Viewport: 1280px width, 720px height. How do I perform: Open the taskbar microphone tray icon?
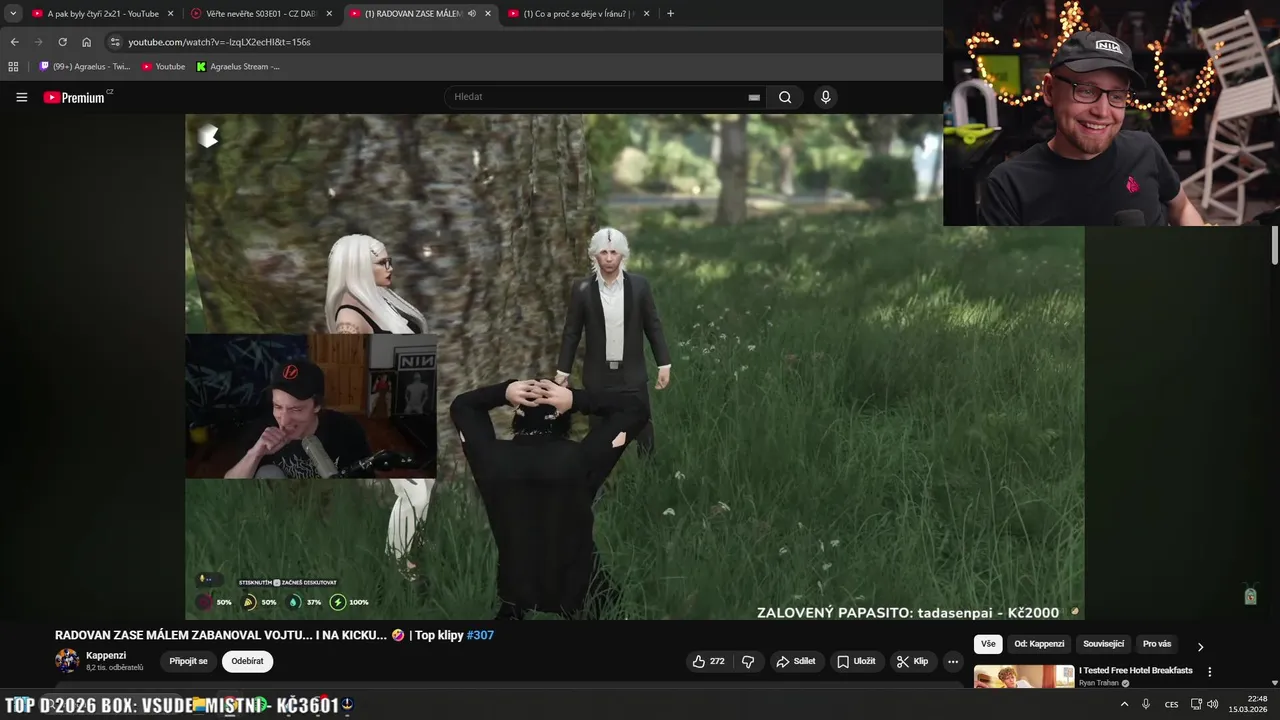pyautogui.click(x=1146, y=704)
